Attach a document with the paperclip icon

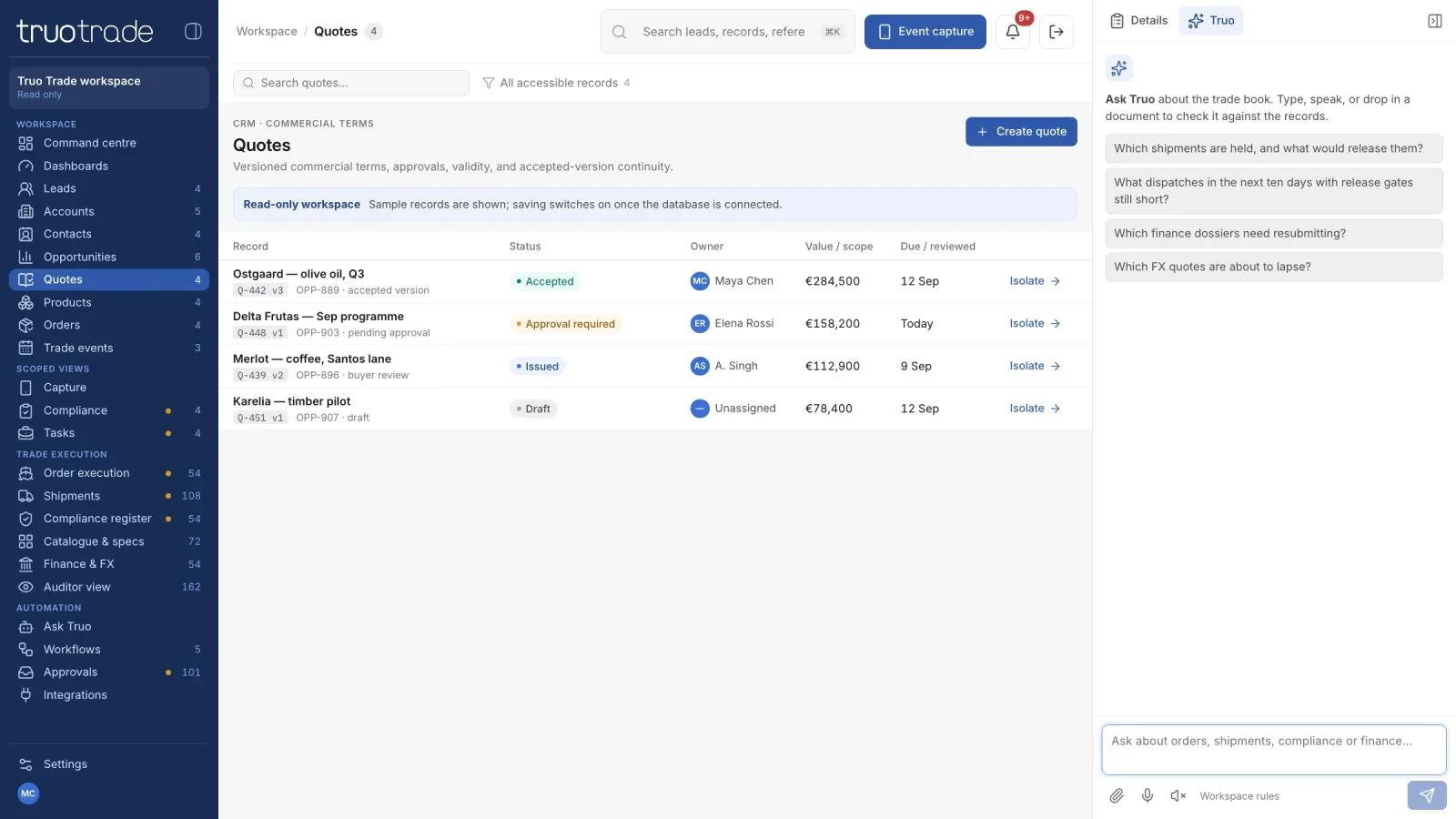point(1117,796)
